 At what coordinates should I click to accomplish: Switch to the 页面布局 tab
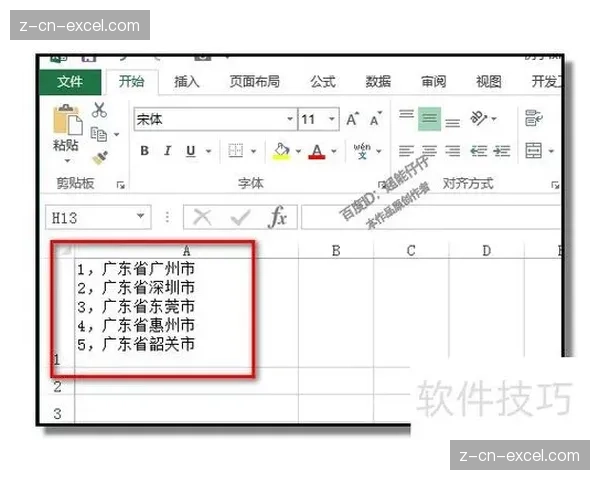[x=254, y=82]
